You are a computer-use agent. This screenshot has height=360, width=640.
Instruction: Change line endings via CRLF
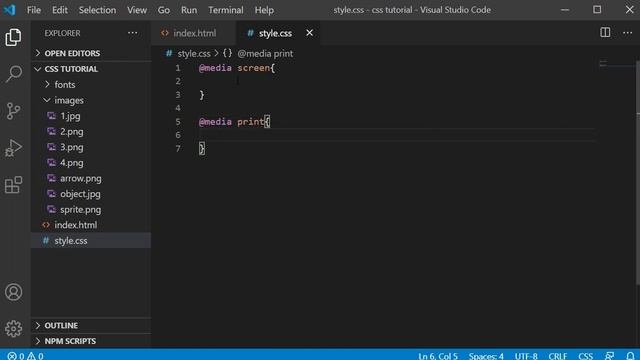click(x=558, y=356)
